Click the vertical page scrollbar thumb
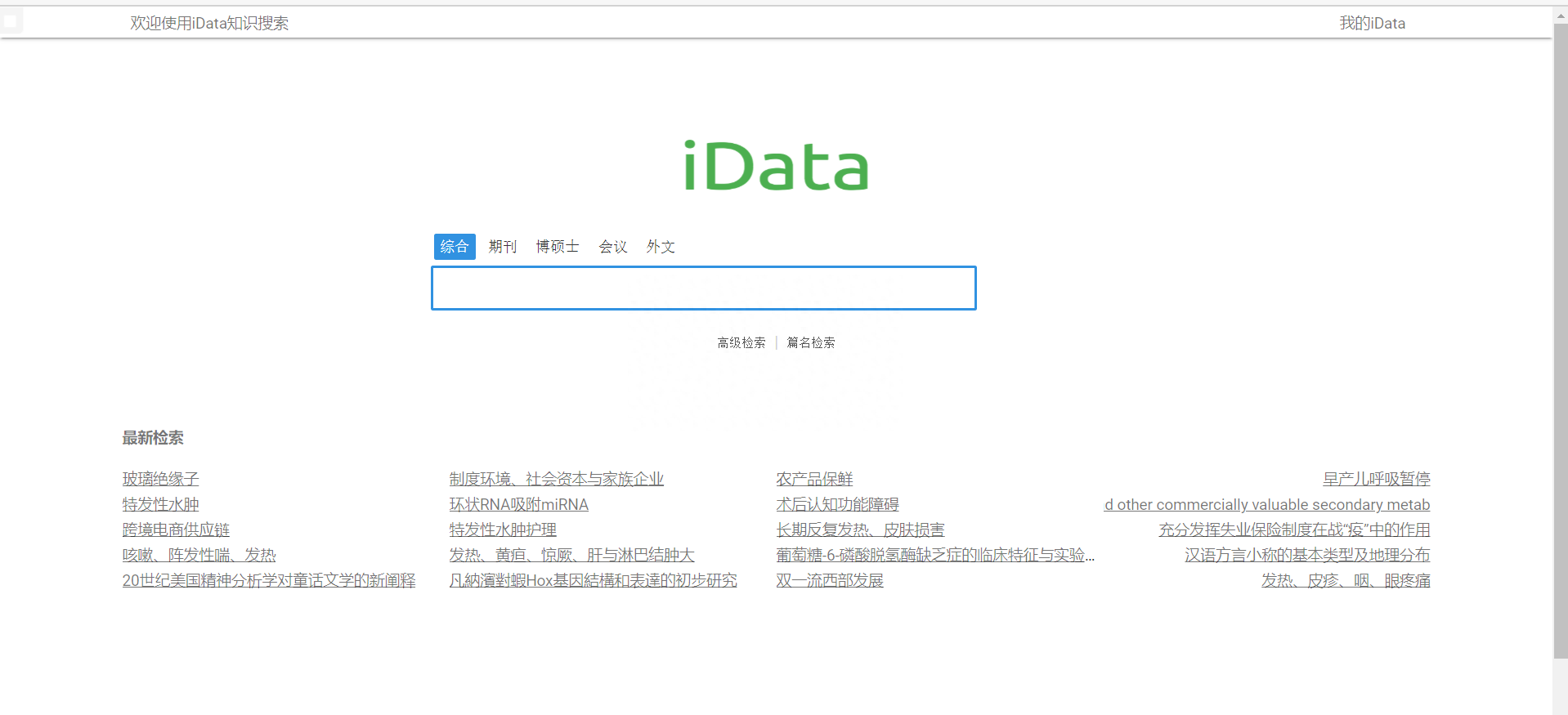This screenshot has height=715, width=1568. pos(1561,339)
